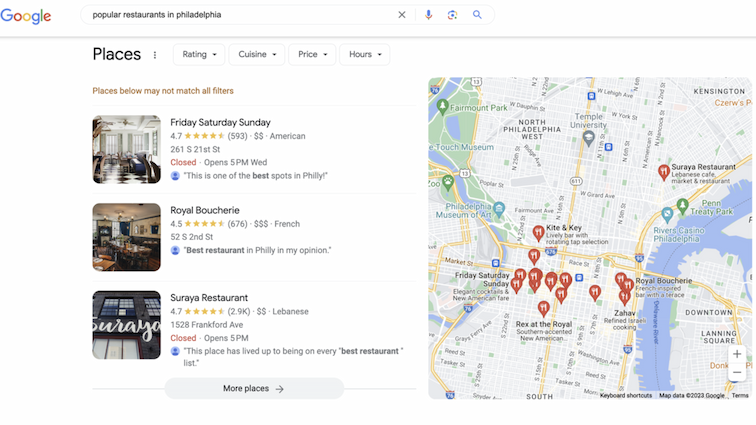Screen dimensions: 756x425
Task: Click the Philadelphia Museum of Art marker
Action: point(499,209)
